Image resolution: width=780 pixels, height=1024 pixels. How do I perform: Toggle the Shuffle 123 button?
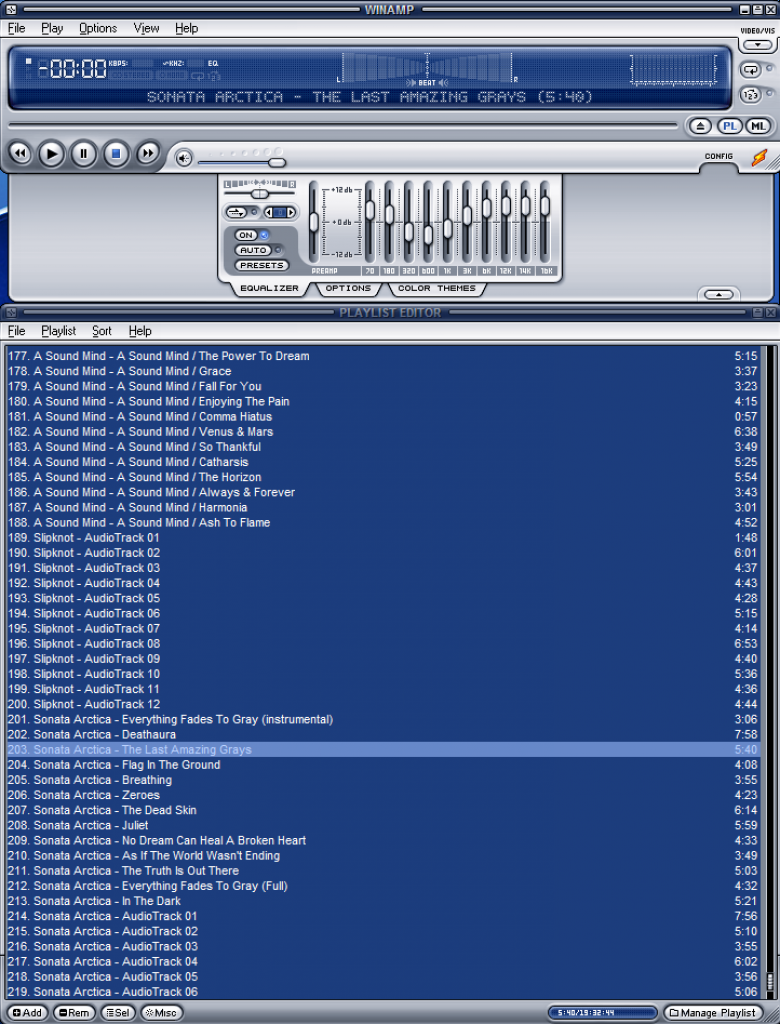pos(750,95)
